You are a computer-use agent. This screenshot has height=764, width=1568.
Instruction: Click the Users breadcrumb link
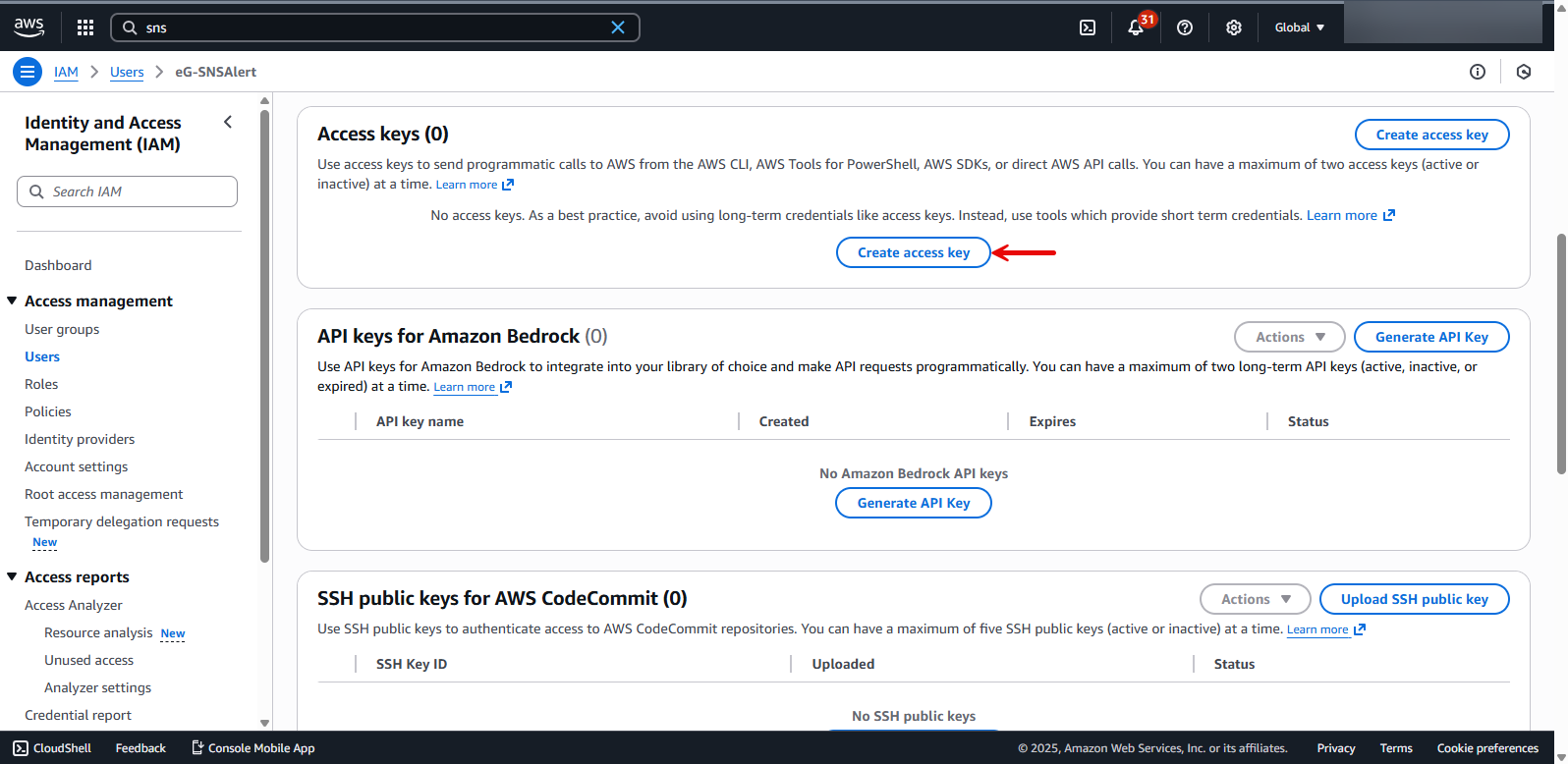(x=127, y=72)
